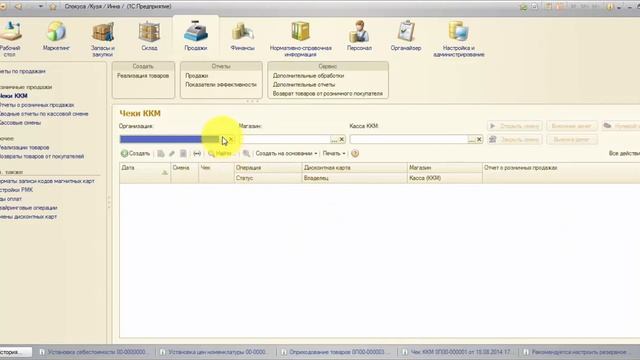Click the icon left of Закрыть смену
Screen dimensions: 640x360
coord(493,140)
